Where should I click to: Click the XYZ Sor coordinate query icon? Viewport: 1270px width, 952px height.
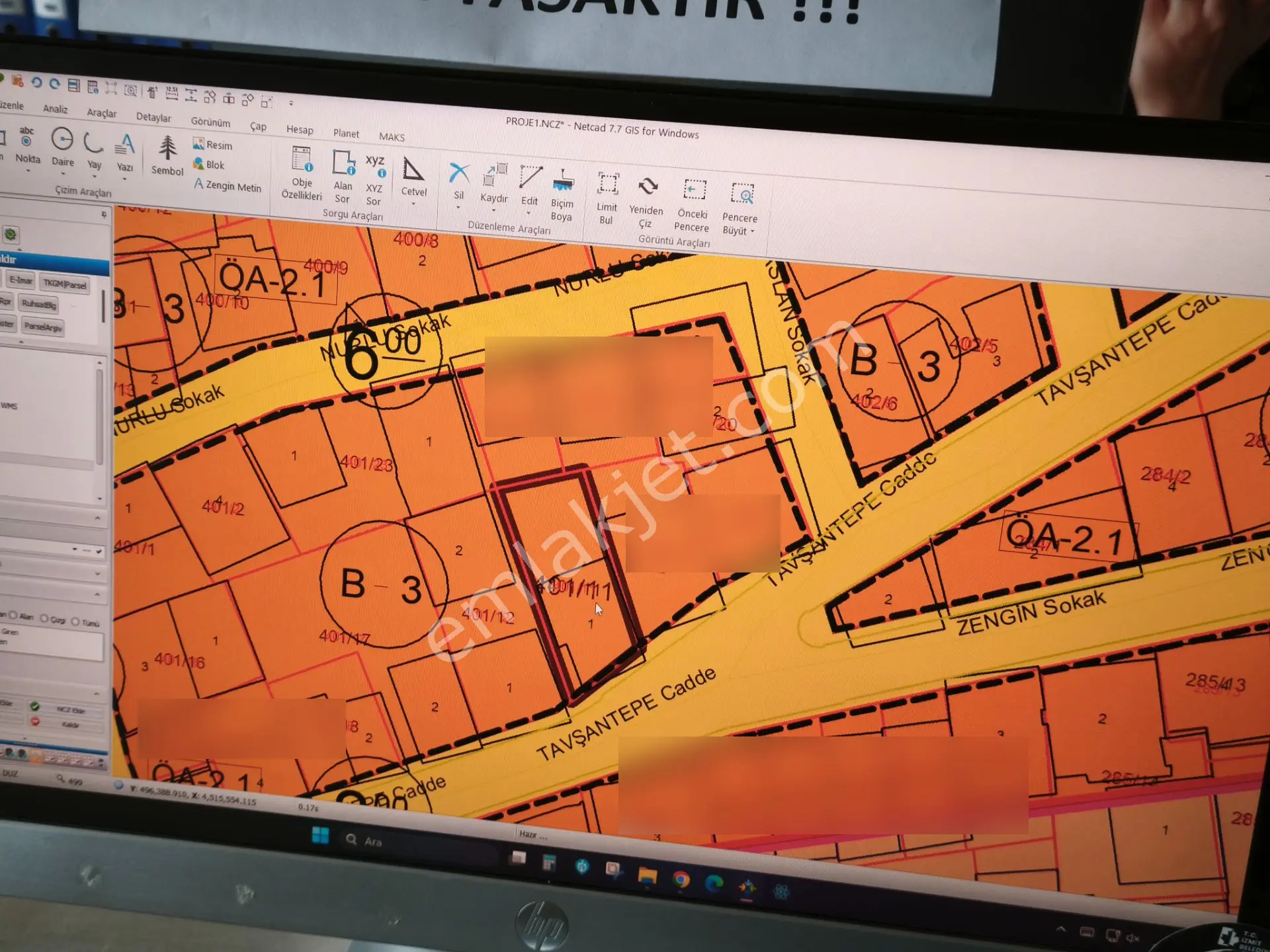[374, 180]
